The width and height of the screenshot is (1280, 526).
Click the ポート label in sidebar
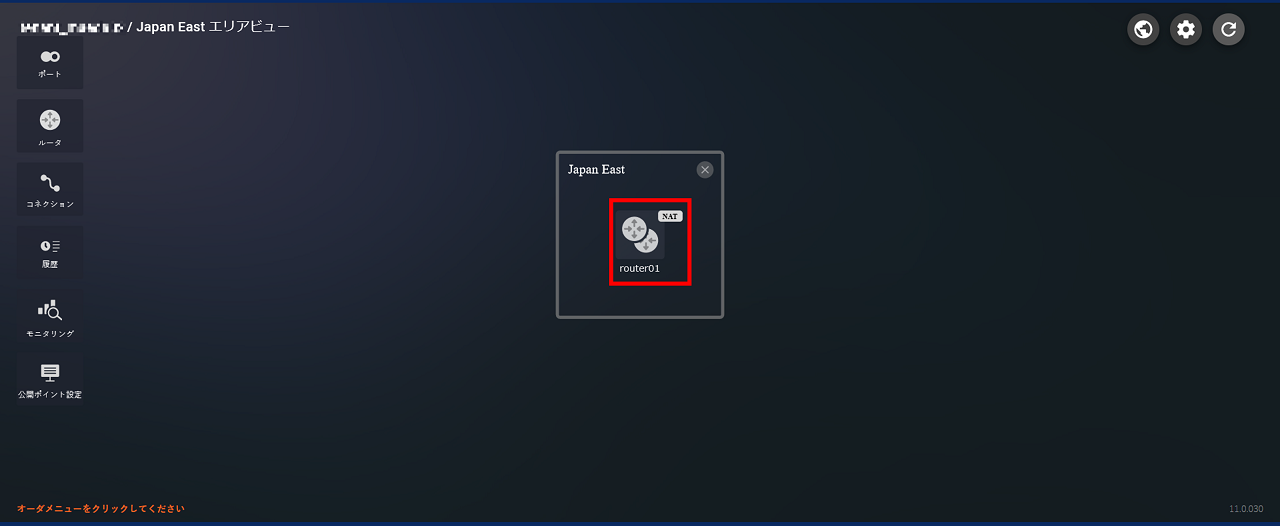(x=50, y=75)
